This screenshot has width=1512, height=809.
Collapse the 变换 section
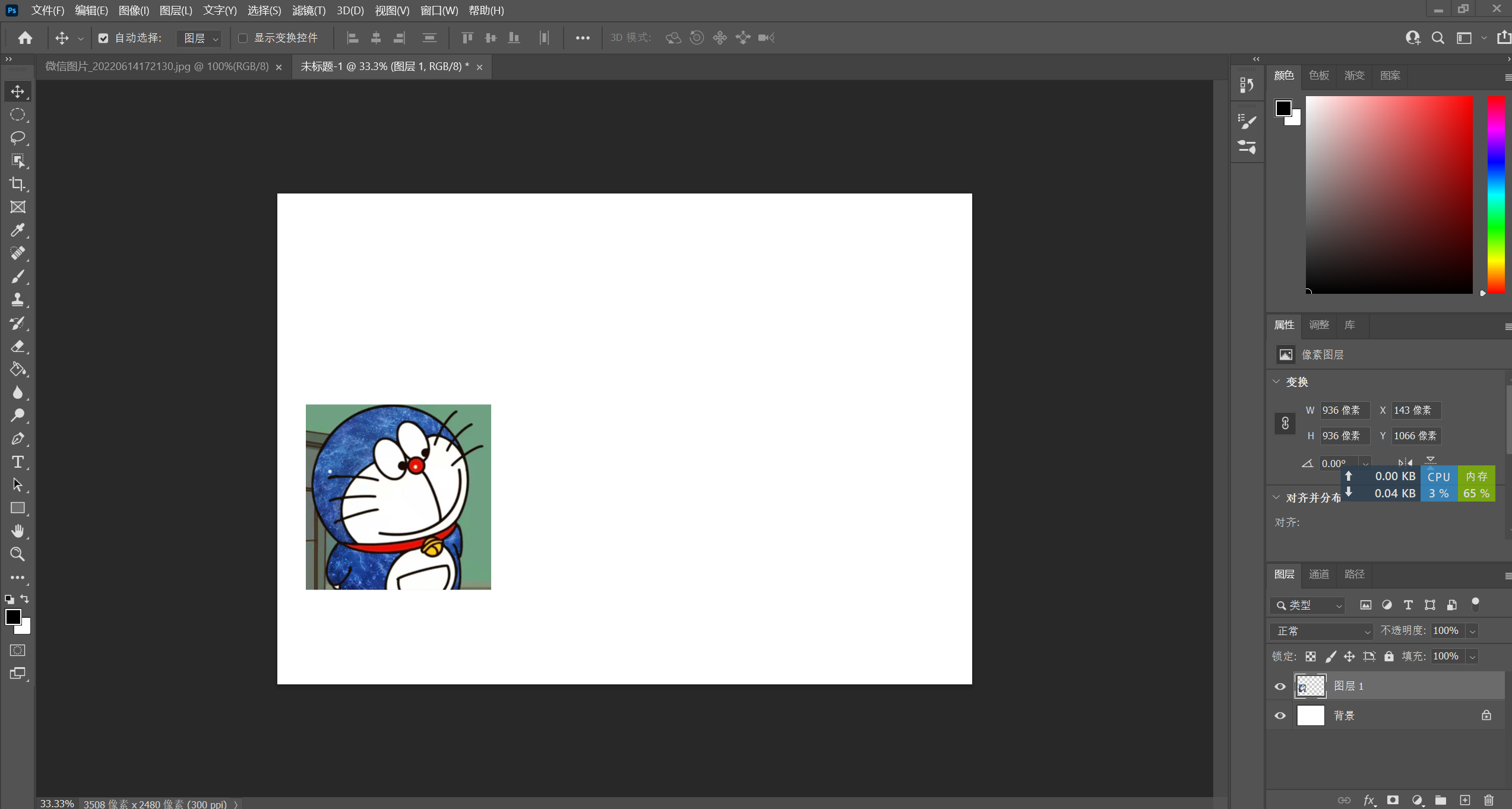pos(1276,382)
